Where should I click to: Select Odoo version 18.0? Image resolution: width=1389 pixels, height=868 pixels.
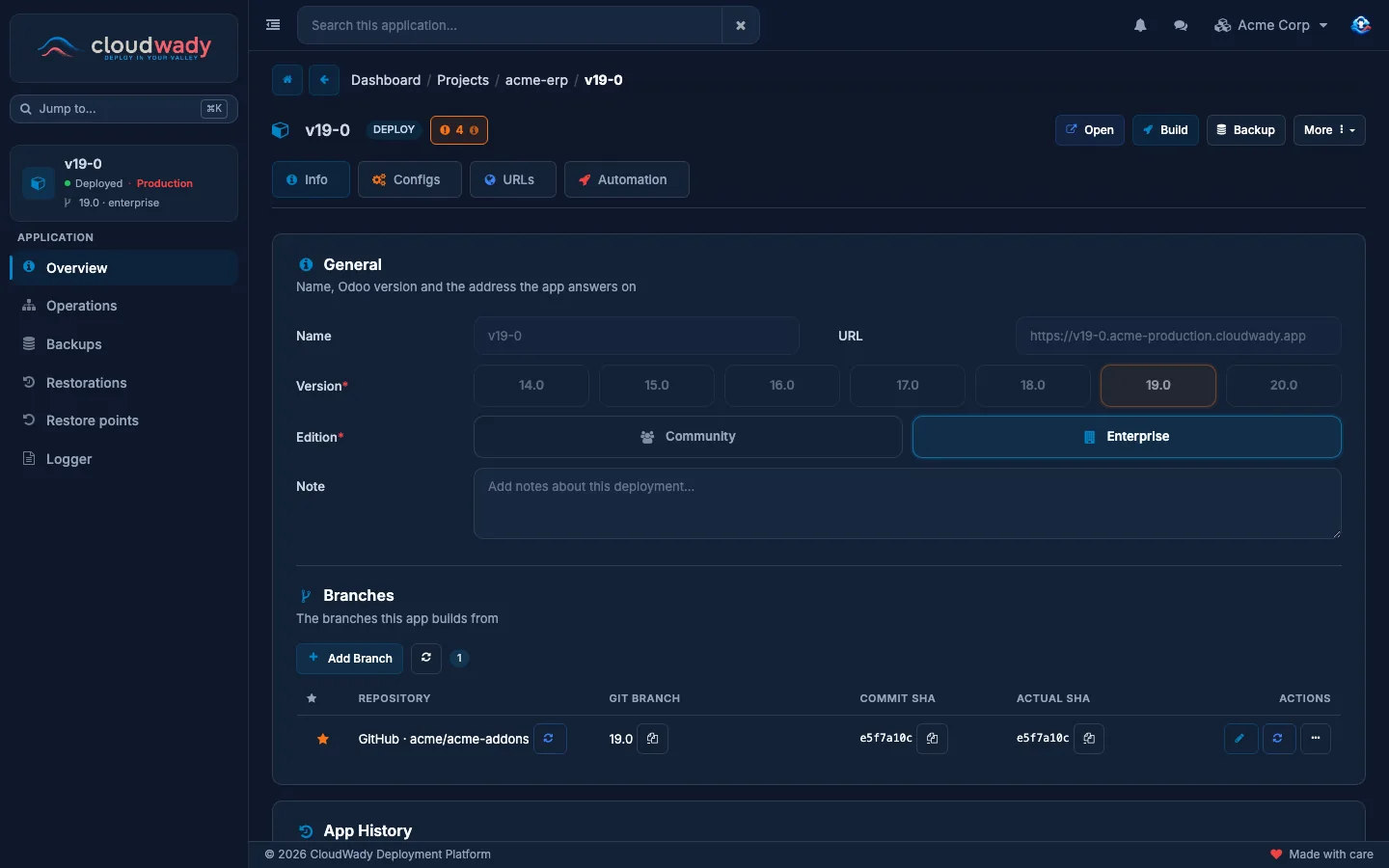pos(1033,386)
